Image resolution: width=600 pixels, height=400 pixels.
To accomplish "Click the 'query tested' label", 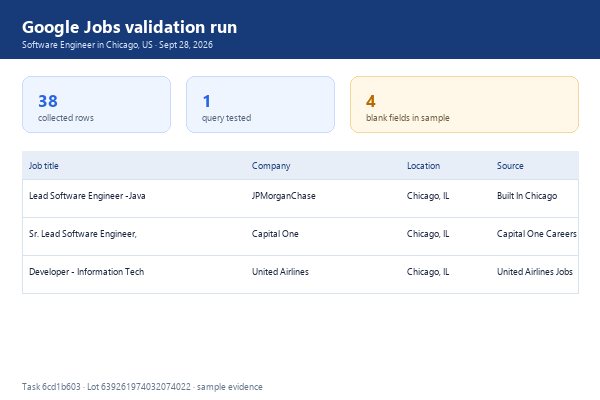I will 227,118.
